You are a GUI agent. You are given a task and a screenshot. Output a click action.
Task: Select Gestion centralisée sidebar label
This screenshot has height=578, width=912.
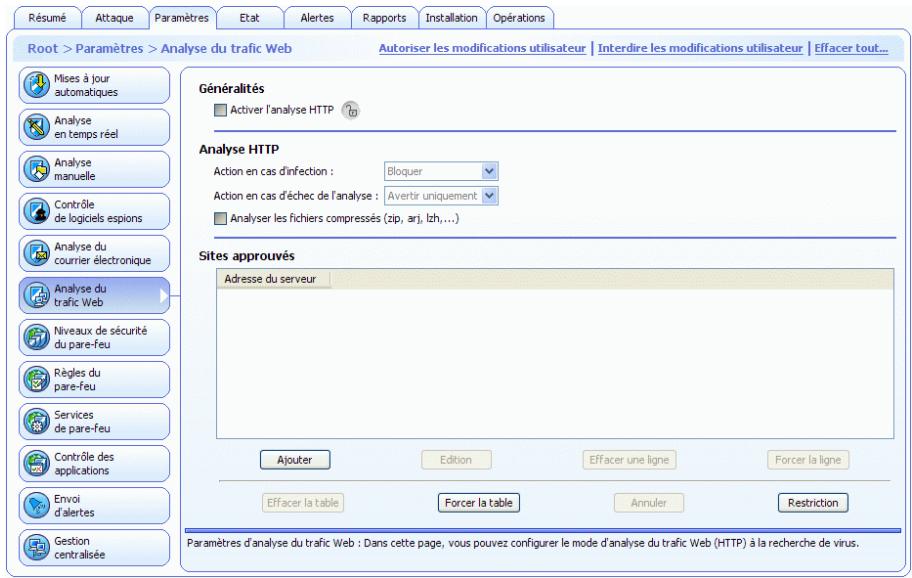tap(80, 548)
